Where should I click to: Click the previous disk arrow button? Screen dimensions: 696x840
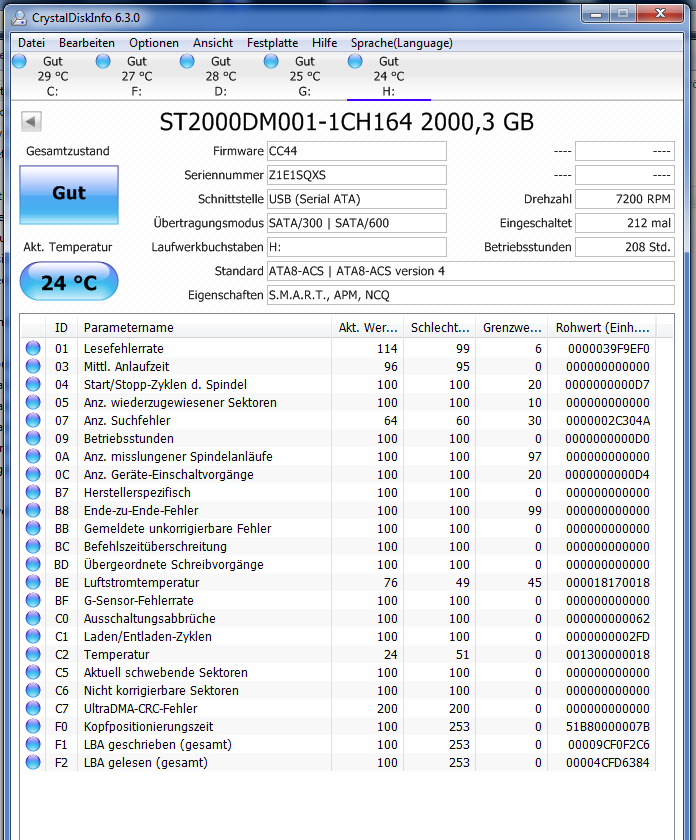click(31, 122)
